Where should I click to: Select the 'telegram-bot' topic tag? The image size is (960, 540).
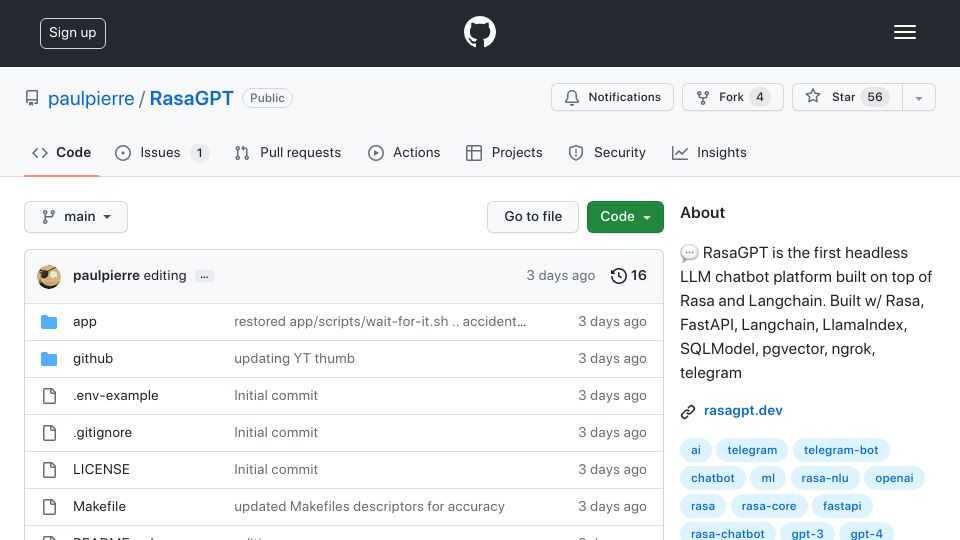point(841,450)
